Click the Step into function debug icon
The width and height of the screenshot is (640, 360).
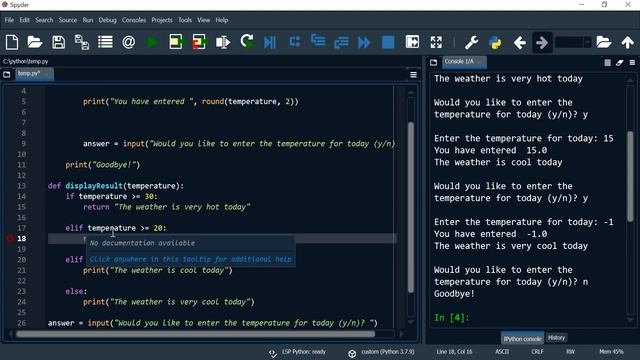tap(318, 41)
